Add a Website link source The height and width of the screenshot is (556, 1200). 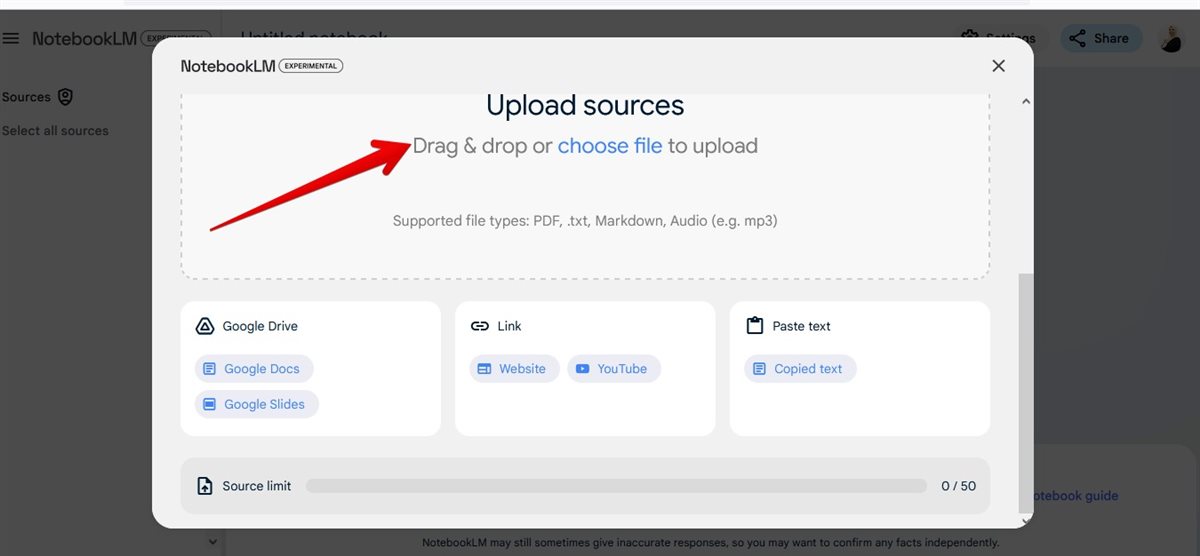[x=514, y=369]
